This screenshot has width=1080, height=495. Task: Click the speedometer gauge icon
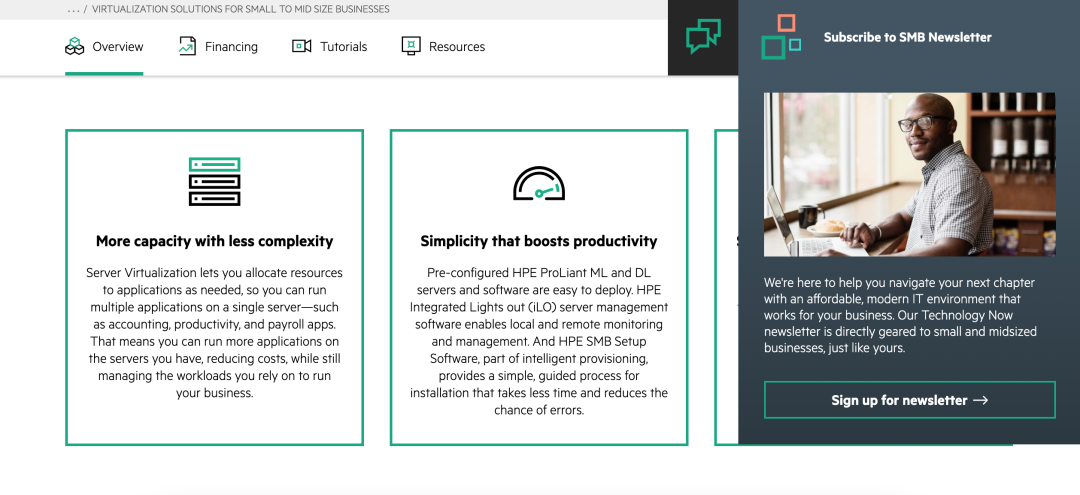(539, 183)
